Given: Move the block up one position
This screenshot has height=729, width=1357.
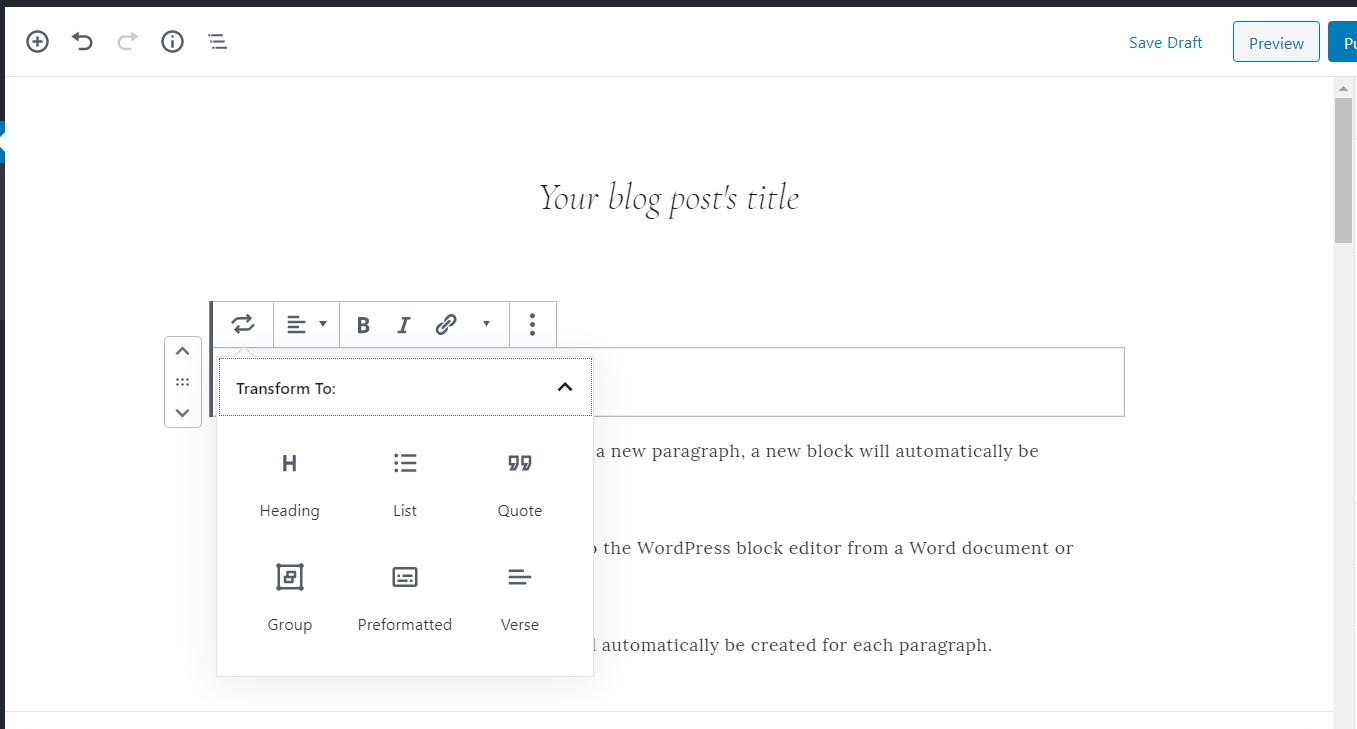Looking at the screenshot, I should (182, 351).
